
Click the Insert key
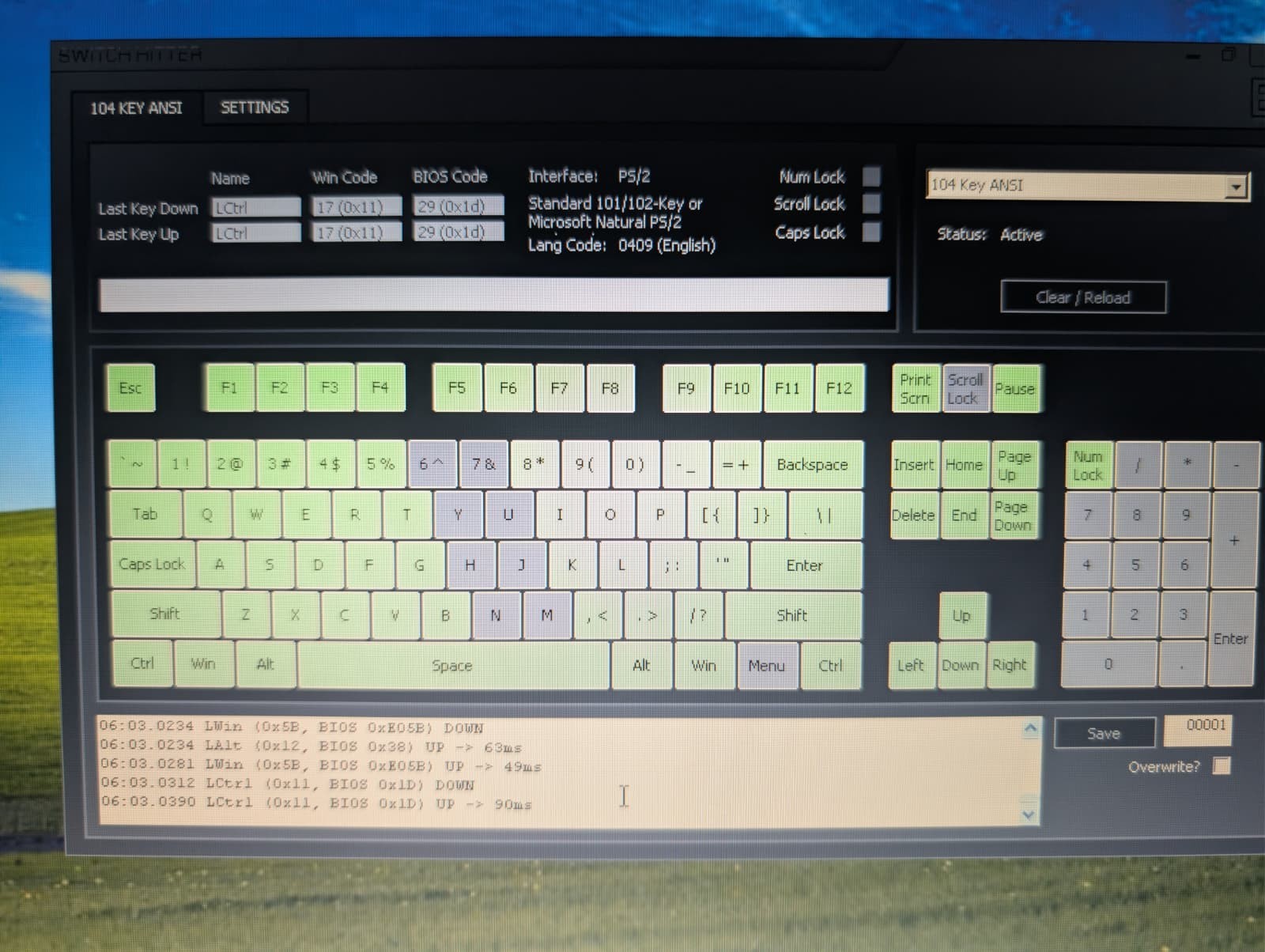tap(914, 465)
